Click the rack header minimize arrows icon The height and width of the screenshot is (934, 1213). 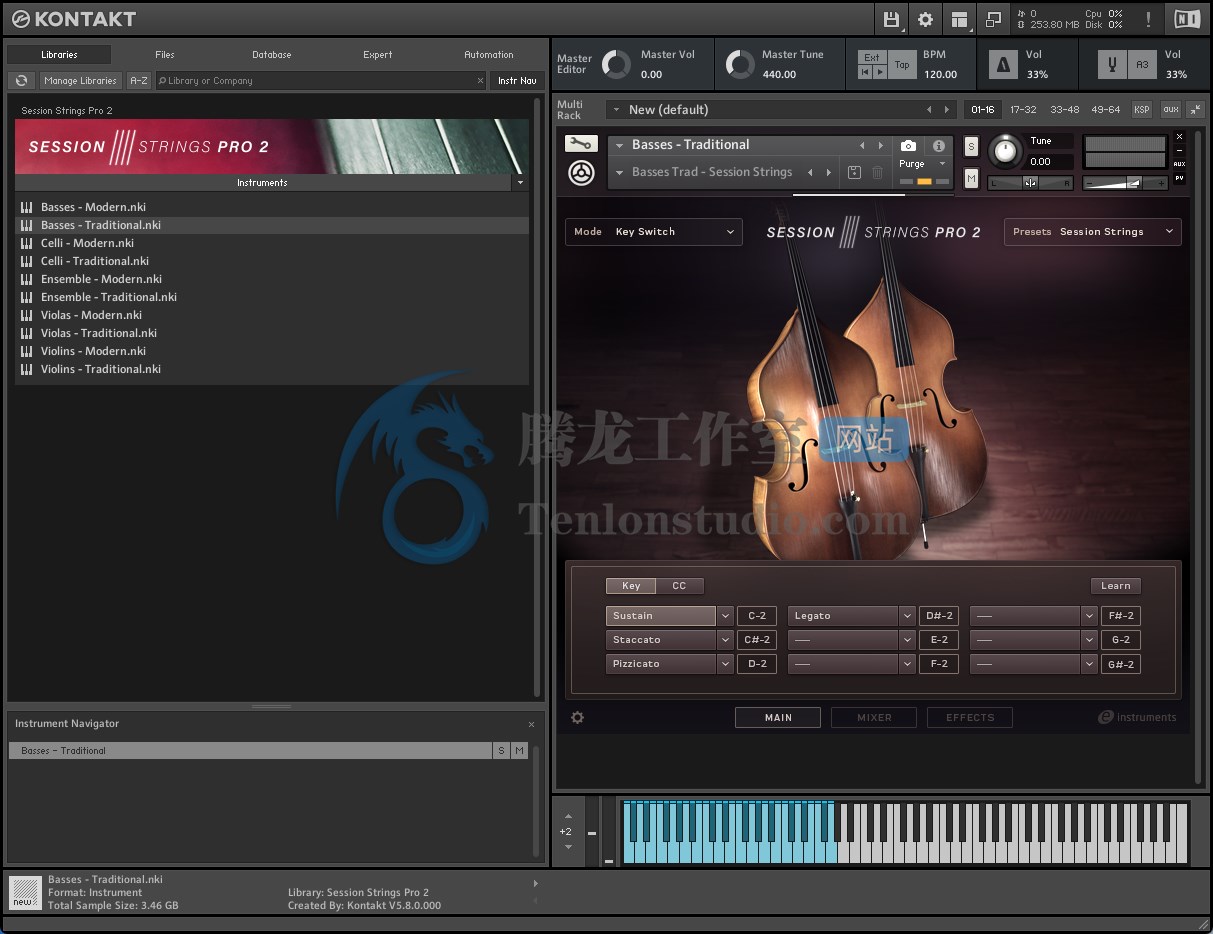tap(1196, 109)
